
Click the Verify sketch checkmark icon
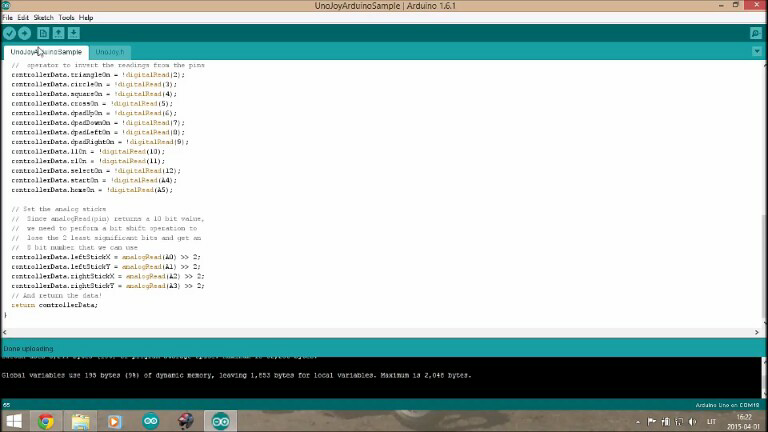[9, 33]
